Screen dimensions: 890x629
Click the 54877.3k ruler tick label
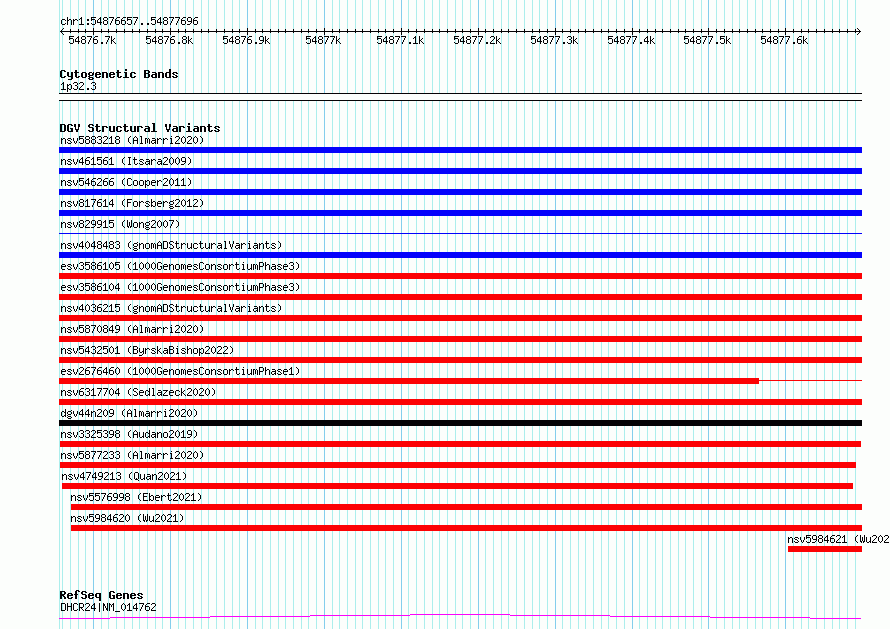(x=554, y=40)
